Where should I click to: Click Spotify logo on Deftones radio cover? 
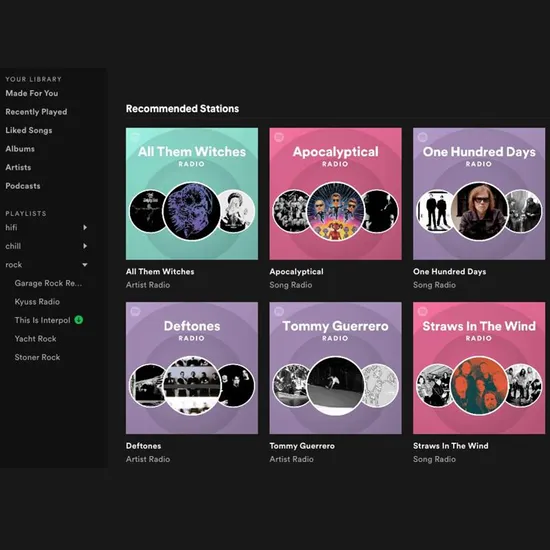click(135, 311)
